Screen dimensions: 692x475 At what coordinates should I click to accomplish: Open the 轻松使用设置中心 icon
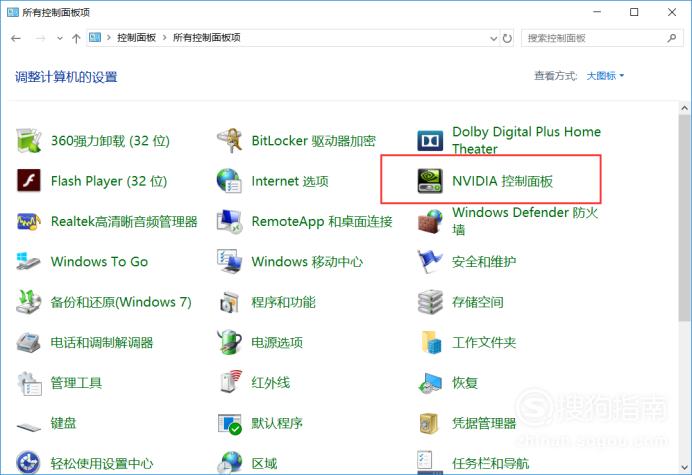pos(28,463)
